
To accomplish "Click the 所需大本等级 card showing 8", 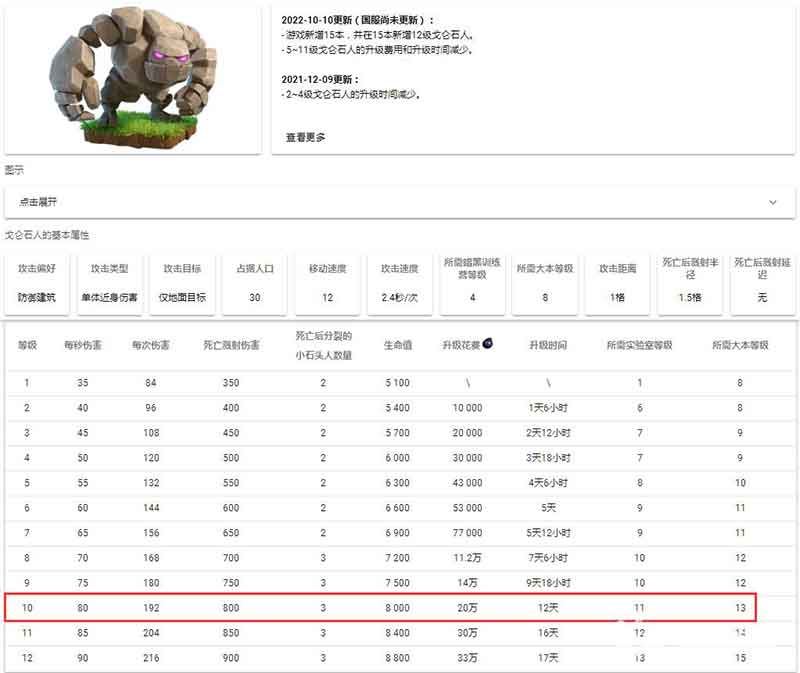I will pos(541,283).
